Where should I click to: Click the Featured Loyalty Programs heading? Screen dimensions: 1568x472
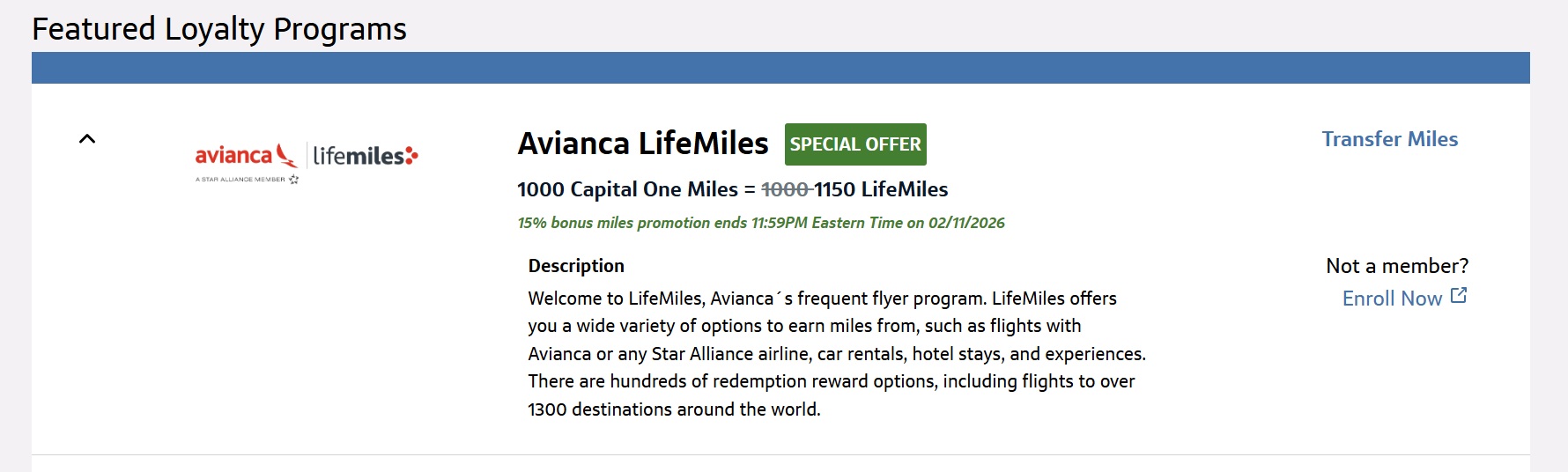pyautogui.click(x=219, y=29)
